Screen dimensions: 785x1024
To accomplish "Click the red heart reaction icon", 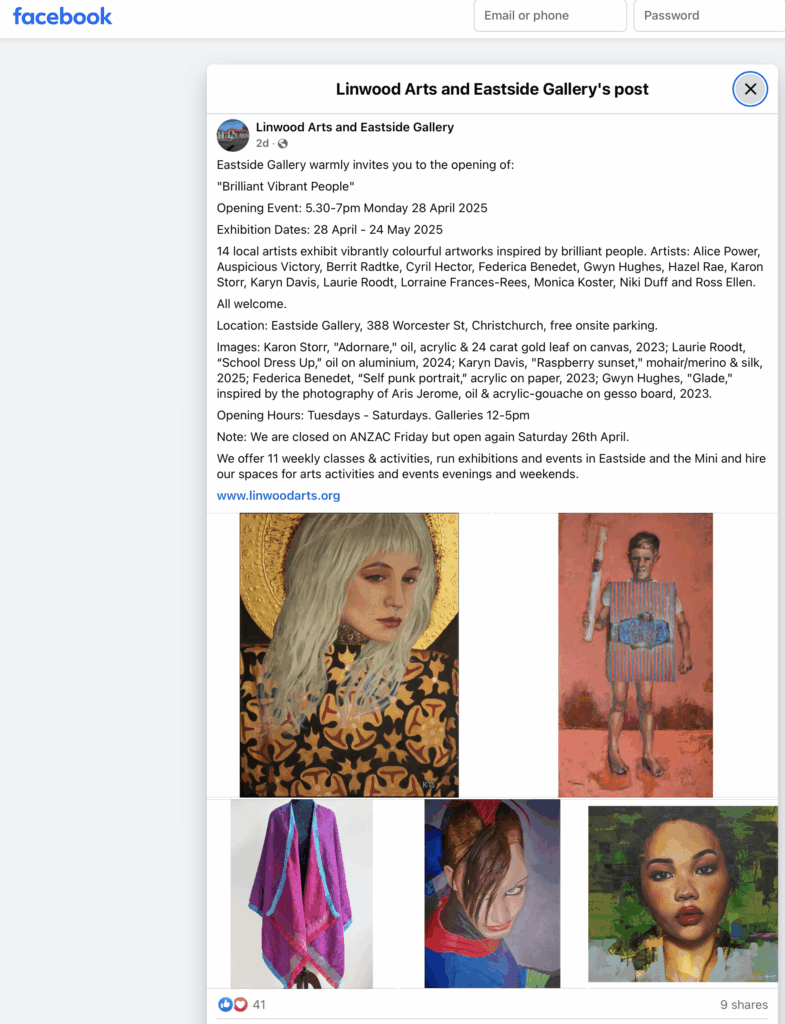I will coord(240,1004).
